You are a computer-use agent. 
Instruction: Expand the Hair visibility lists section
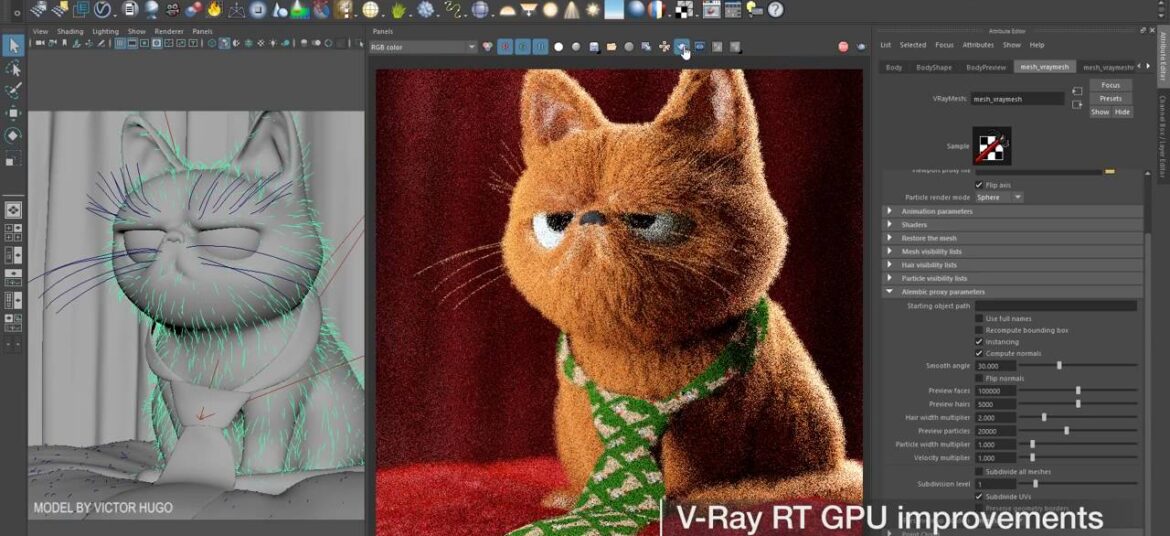pos(1013,265)
